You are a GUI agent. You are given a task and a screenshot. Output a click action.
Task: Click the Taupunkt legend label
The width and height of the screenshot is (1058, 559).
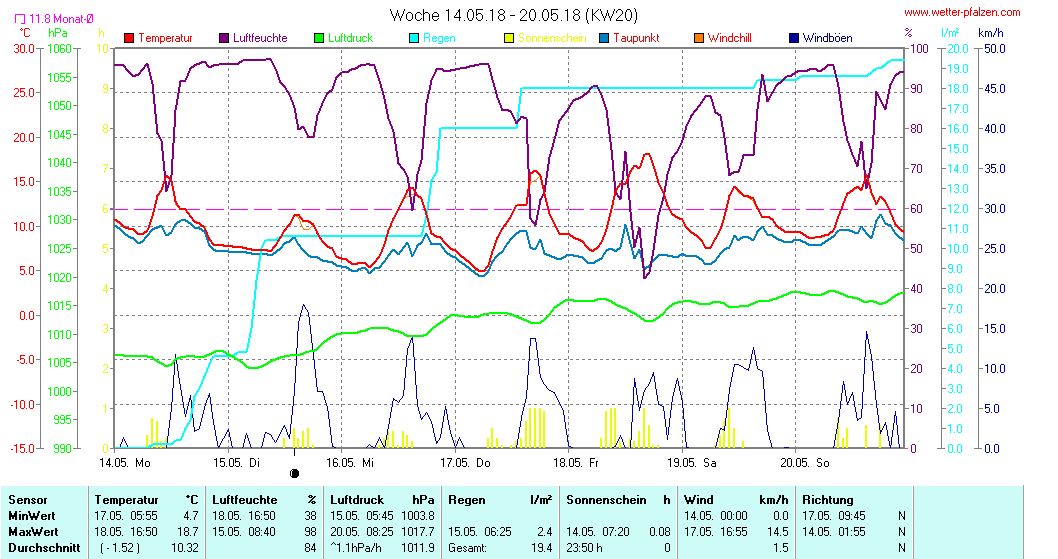[x=636, y=38]
